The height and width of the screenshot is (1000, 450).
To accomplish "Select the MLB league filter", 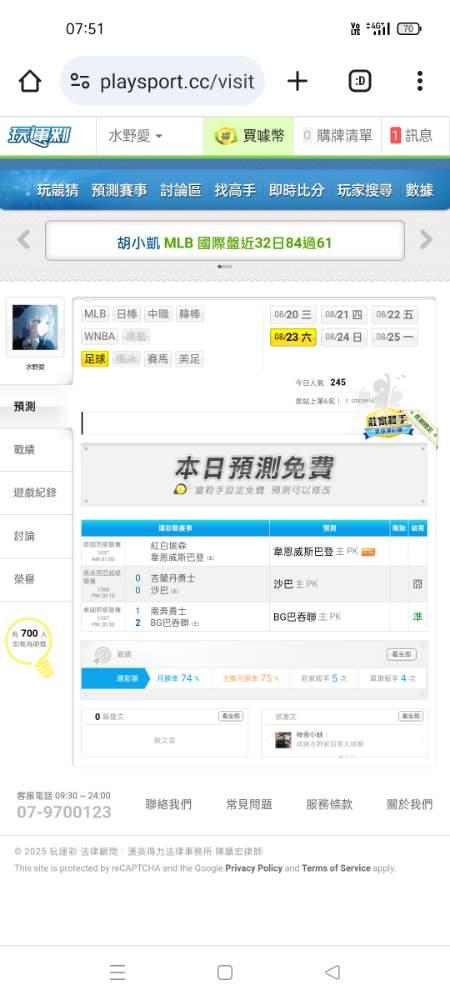I will click(95, 314).
